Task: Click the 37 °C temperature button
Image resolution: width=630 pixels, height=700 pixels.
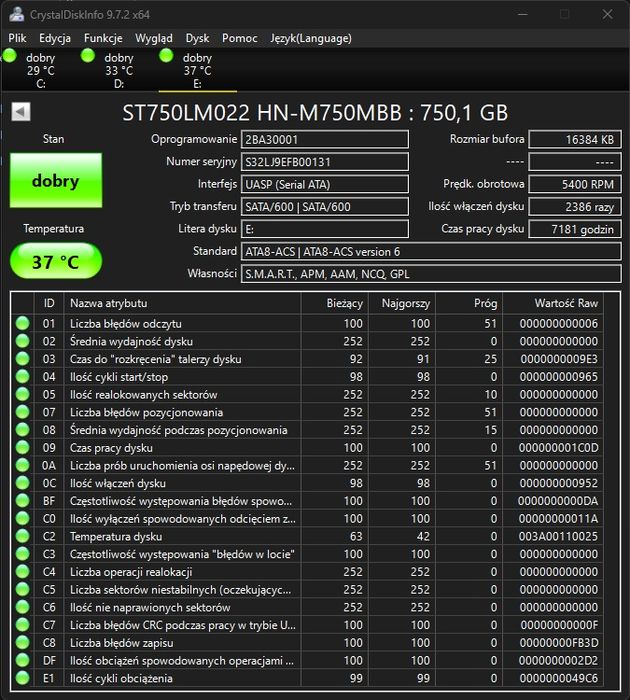Action: [56, 261]
